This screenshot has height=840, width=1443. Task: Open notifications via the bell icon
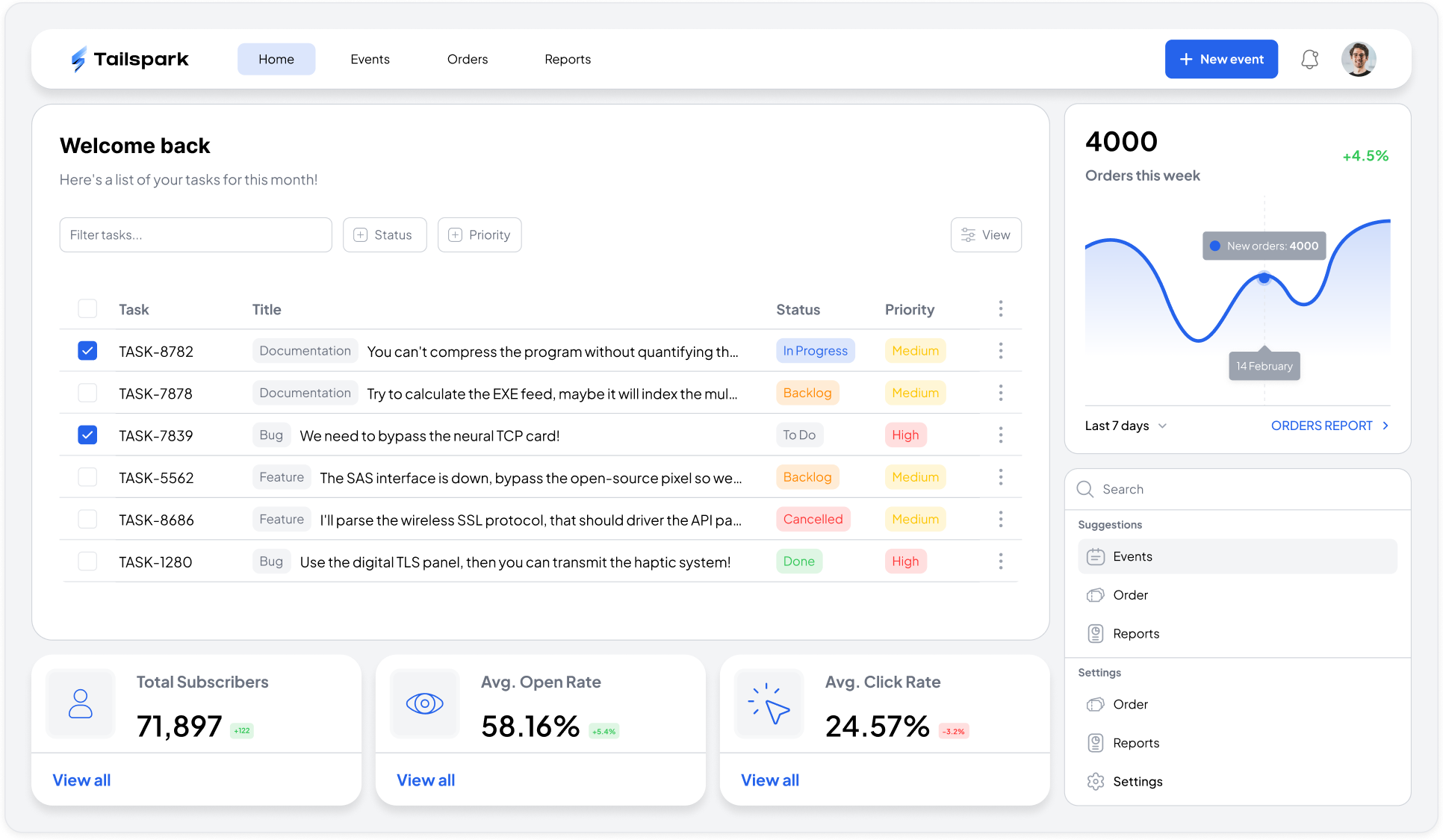click(x=1309, y=59)
